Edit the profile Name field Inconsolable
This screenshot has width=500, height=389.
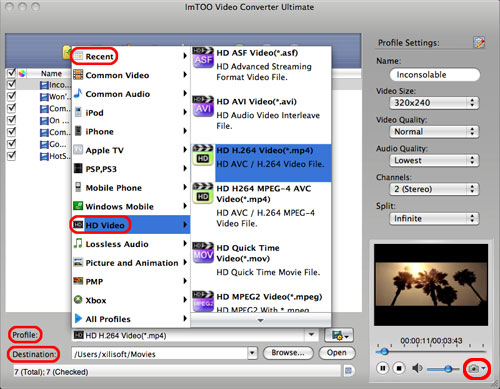[x=435, y=74]
